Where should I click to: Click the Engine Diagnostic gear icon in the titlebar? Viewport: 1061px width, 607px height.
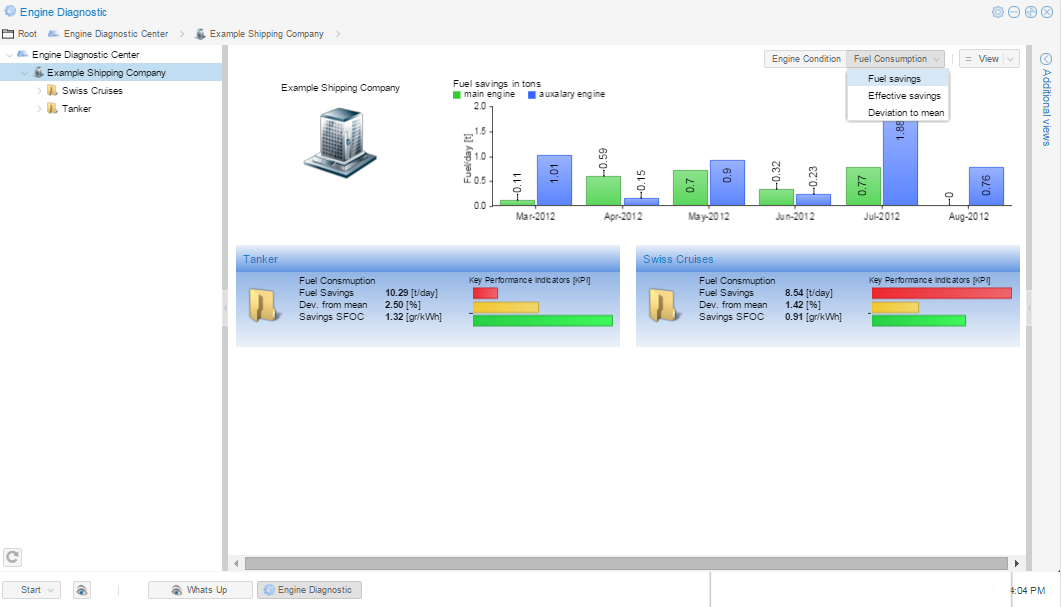9,11
